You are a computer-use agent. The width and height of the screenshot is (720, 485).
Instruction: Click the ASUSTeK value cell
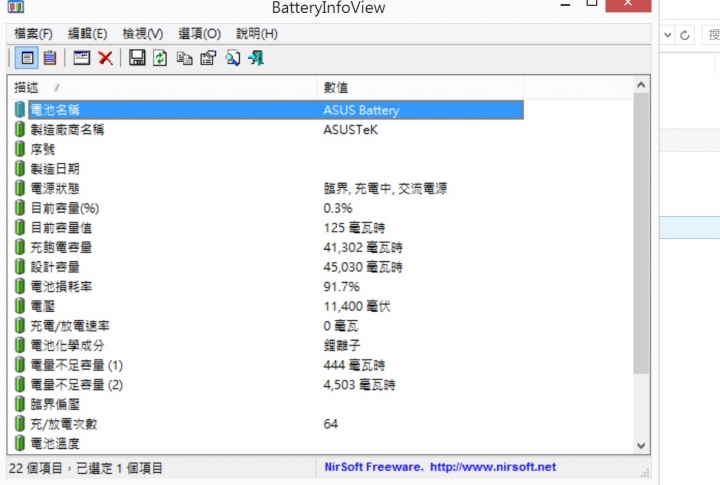351,130
